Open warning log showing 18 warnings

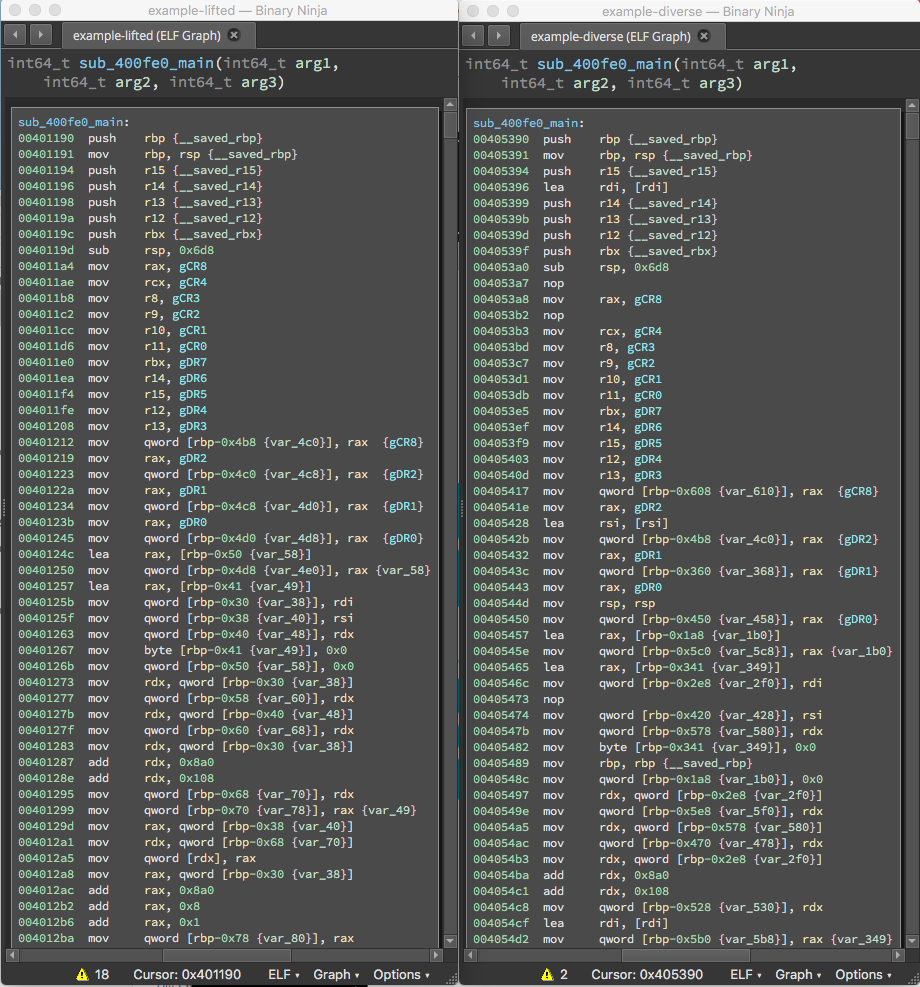point(92,974)
